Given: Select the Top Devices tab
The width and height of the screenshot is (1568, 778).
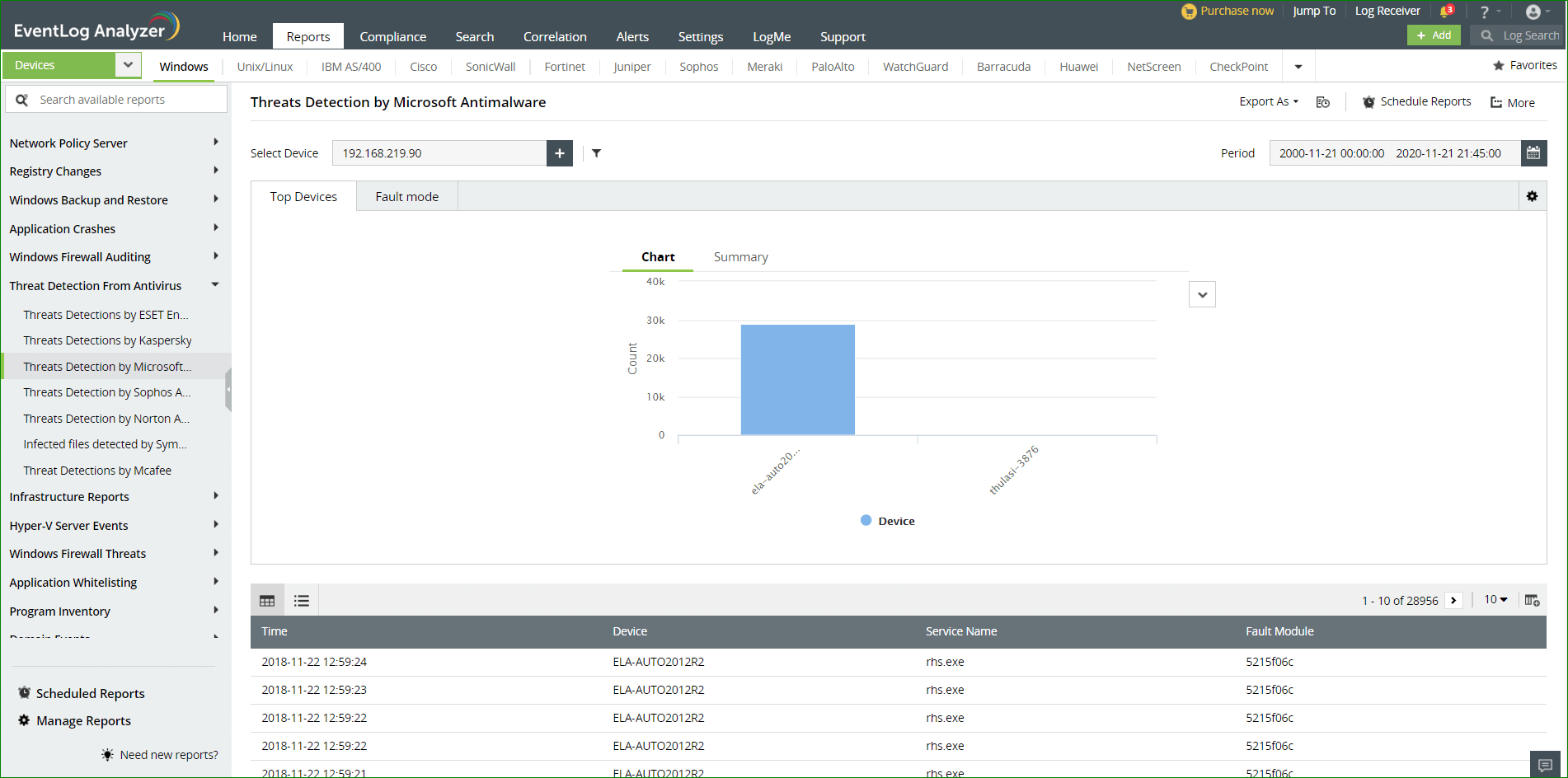Looking at the screenshot, I should point(303,196).
